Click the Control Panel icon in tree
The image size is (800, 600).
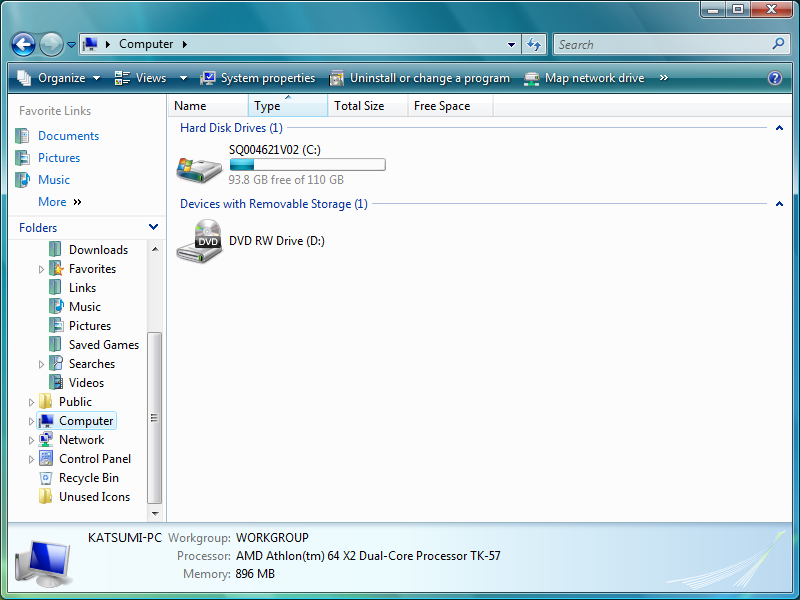[45, 458]
